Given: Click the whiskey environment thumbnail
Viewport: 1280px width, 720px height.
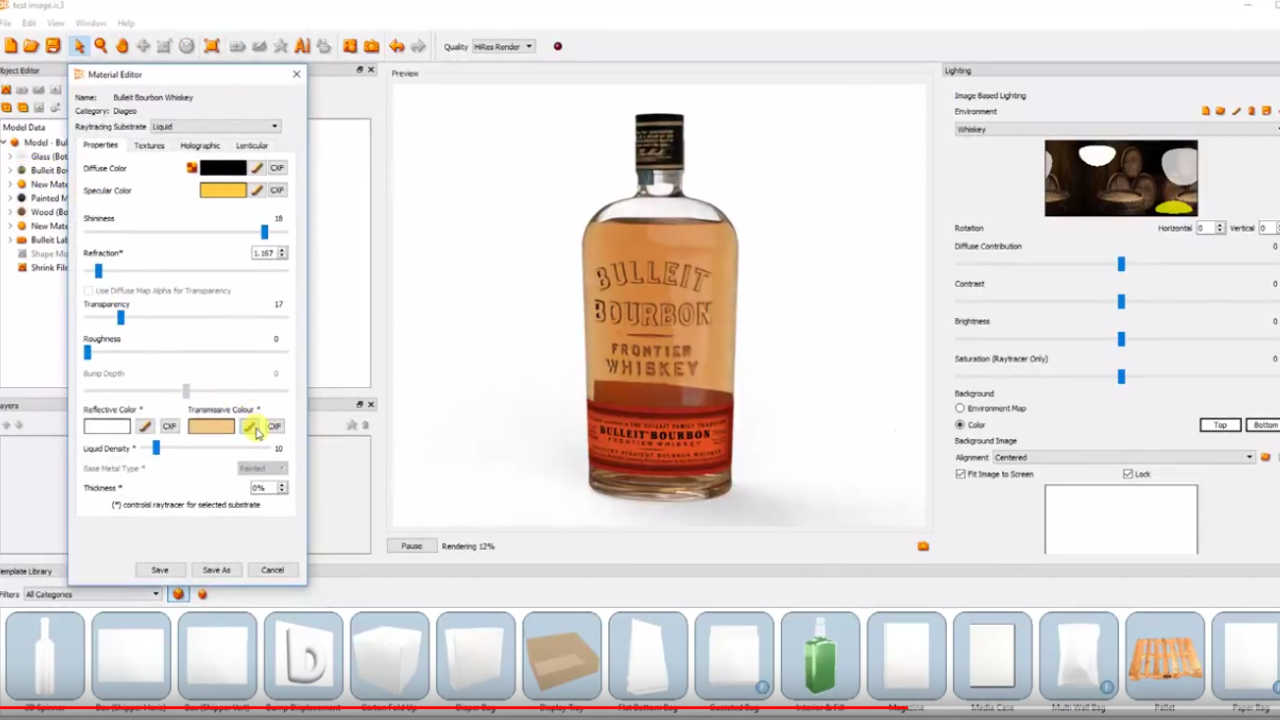Looking at the screenshot, I should pos(1121,178).
